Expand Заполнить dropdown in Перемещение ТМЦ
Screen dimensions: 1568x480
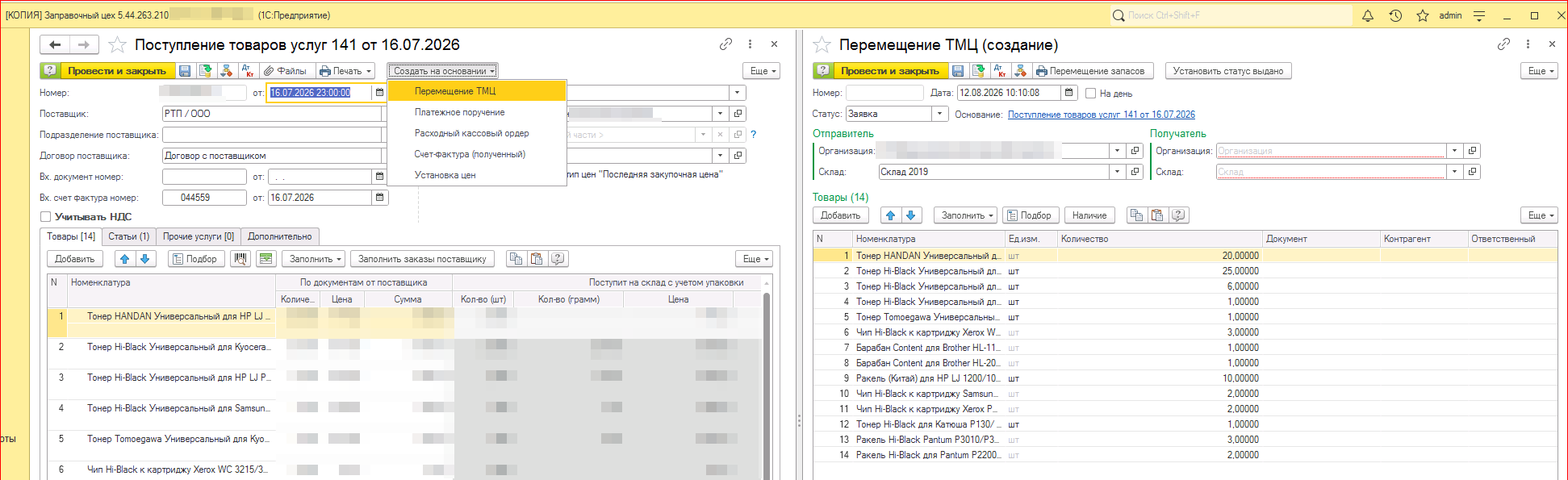click(x=966, y=215)
